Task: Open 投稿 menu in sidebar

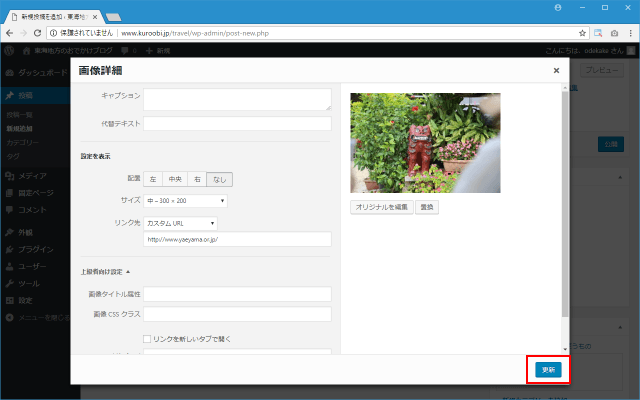Action: click(36, 96)
